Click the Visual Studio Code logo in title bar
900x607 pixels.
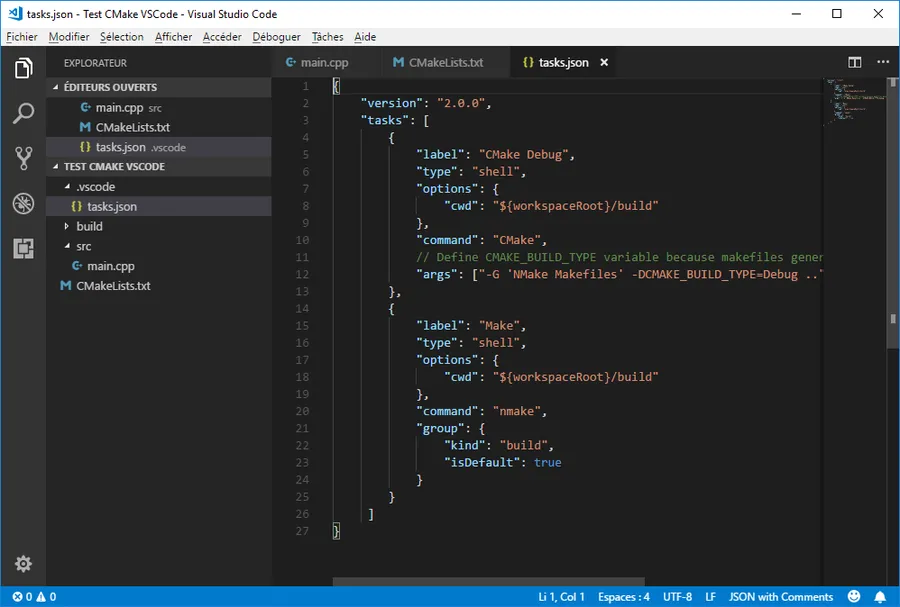click(x=15, y=14)
